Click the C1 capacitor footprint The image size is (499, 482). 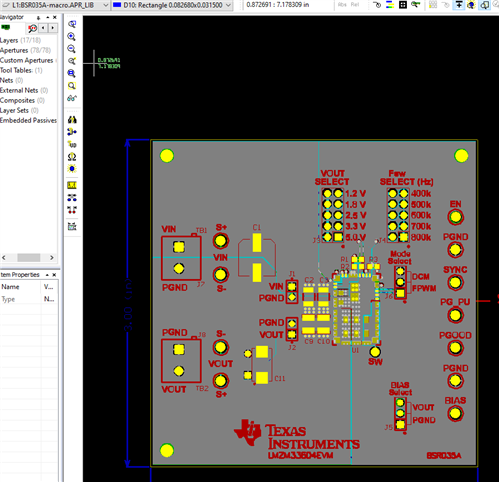pos(257,258)
